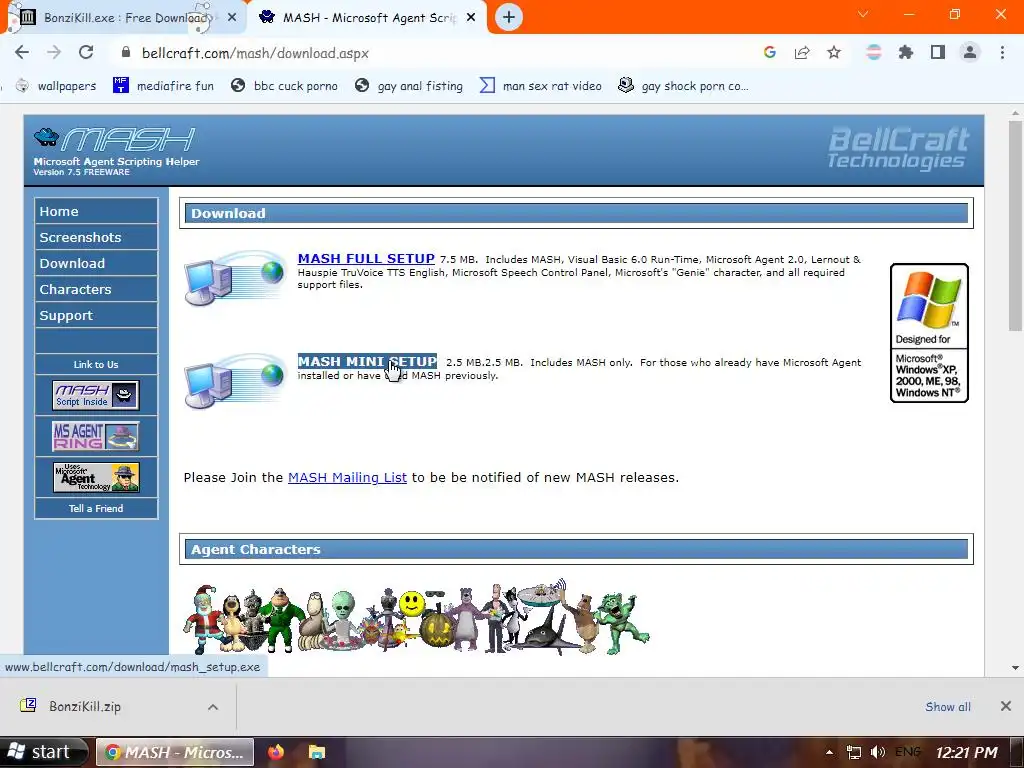Open the Chrome three-dot menu
Image resolution: width=1024 pixels, height=768 pixels.
[1002, 53]
